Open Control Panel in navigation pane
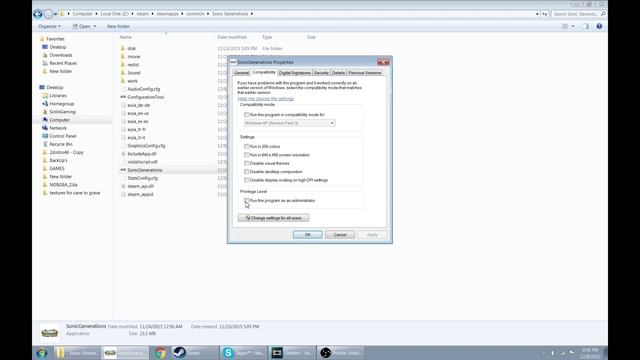Viewport: 640px width, 360px height. pyautogui.click(x=63, y=136)
